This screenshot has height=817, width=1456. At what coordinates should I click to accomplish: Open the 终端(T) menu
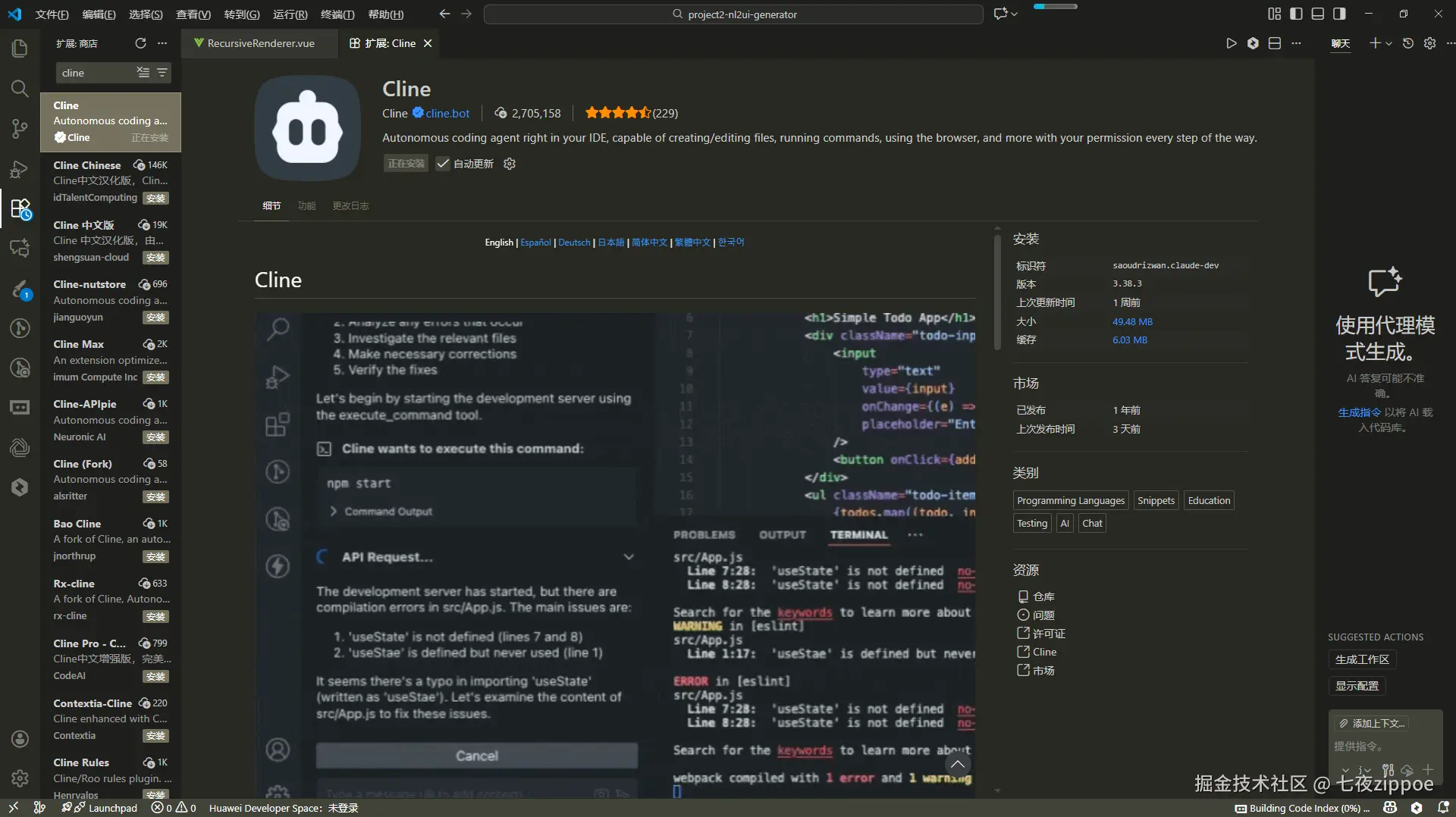pyautogui.click(x=337, y=14)
